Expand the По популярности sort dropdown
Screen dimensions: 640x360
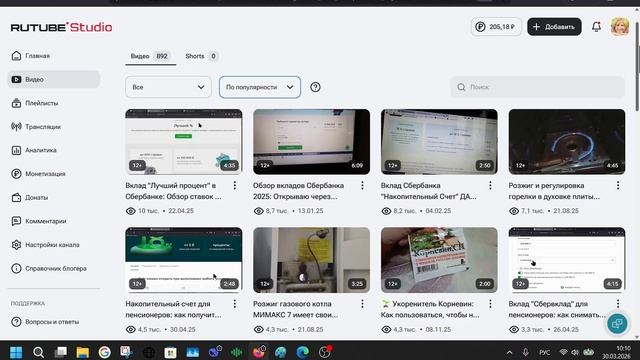point(260,87)
